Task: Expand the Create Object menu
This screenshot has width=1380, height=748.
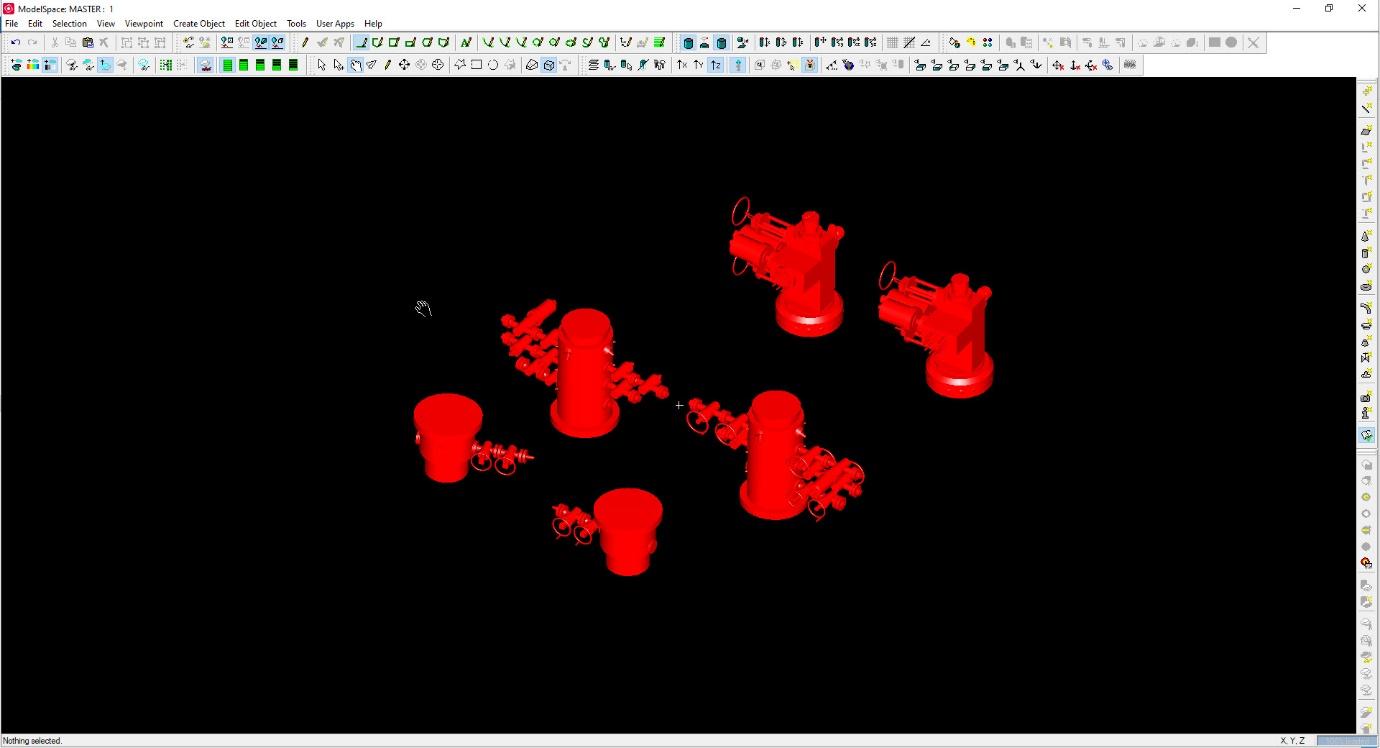Action: pos(199,24)
